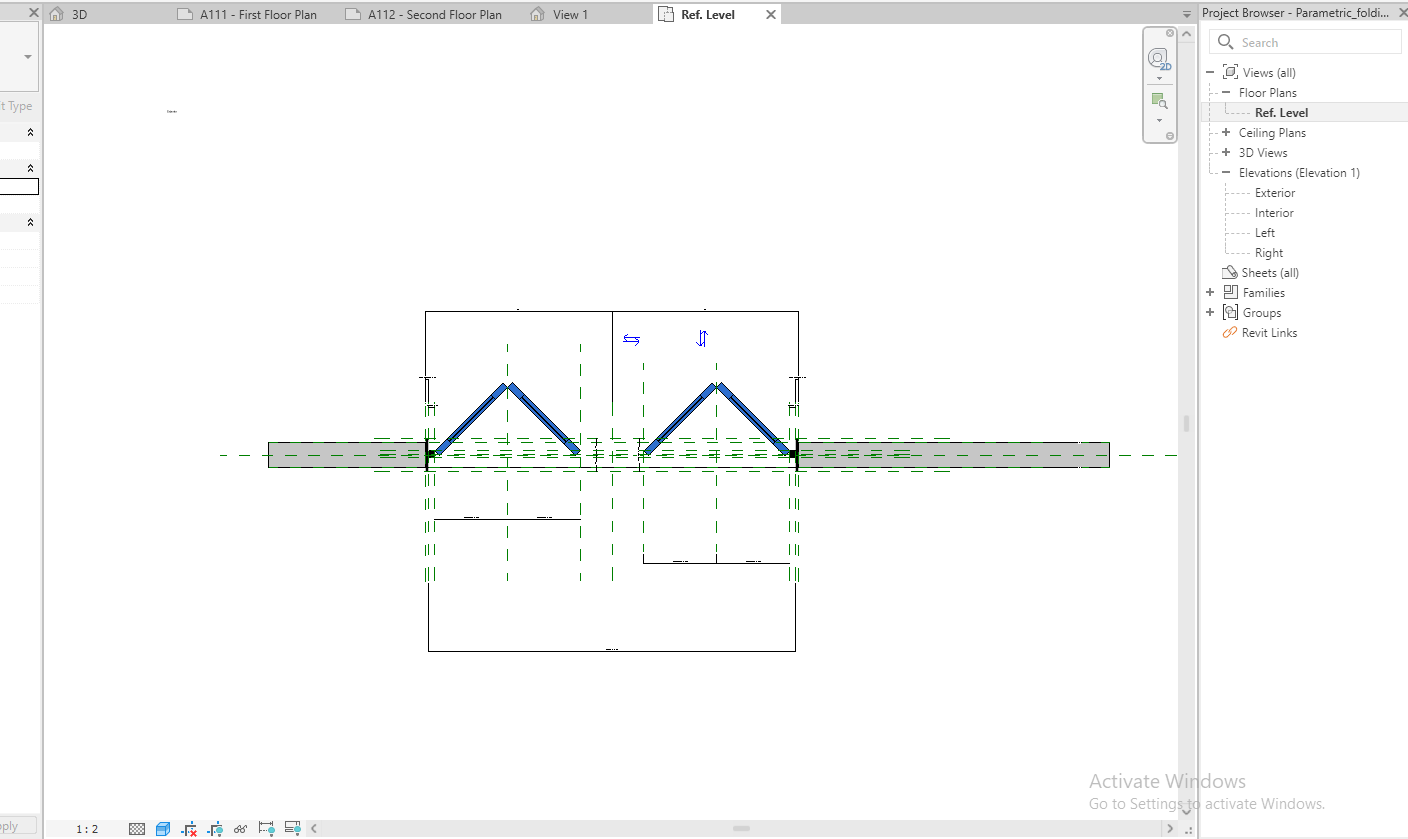Toggle the Crop View button
The height and width of the screenshot is (839, 1408).
pyautogui.click(x=189, y=829)
